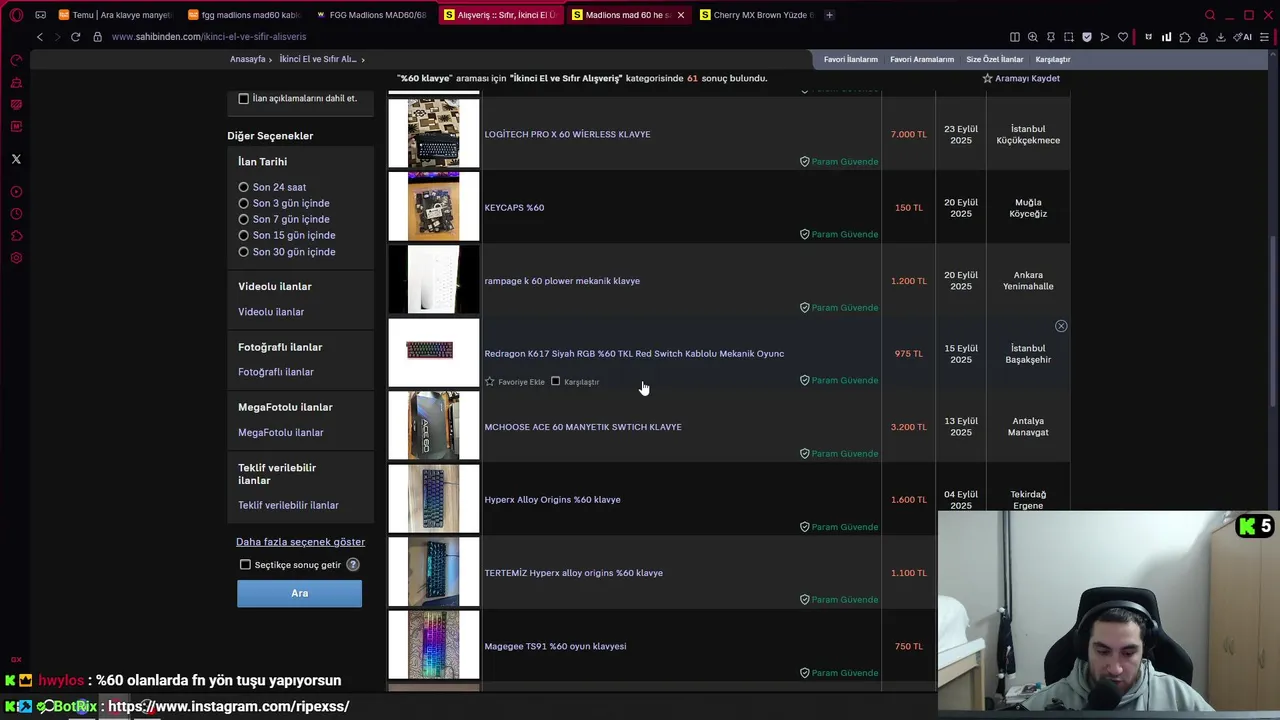Toggle 'İlan açıklamalarını dahil et' checkbox
This screenshot has height=720, width=1280.
(244, 99)
